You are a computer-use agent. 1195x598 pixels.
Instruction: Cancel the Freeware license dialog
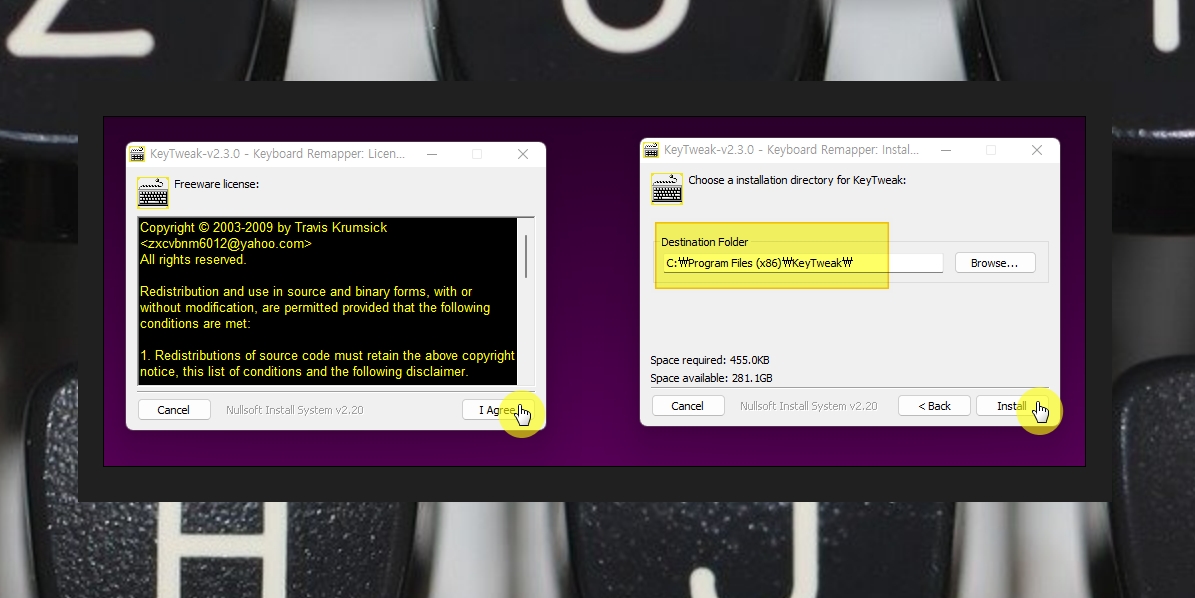[174, 410]
